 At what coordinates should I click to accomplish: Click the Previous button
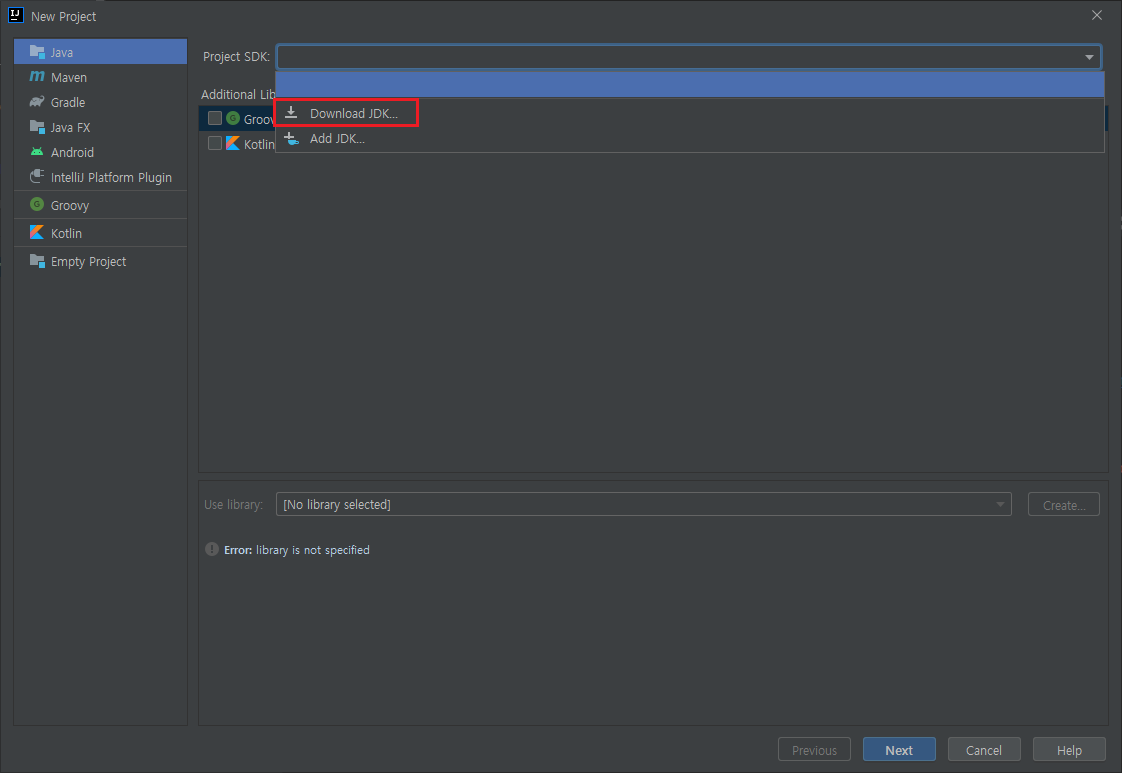[x=814, y=749]
